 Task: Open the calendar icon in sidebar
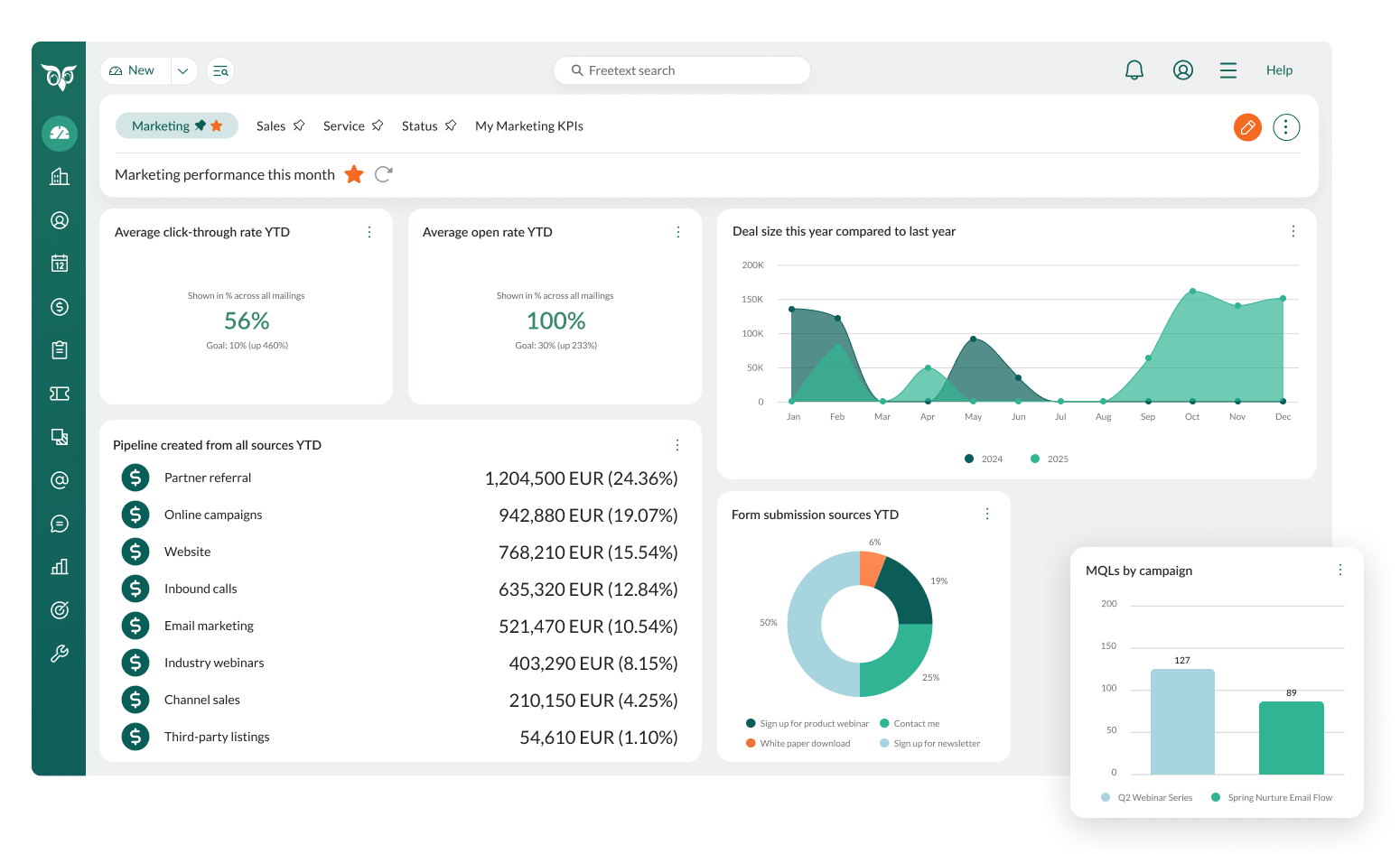(60, 264)
